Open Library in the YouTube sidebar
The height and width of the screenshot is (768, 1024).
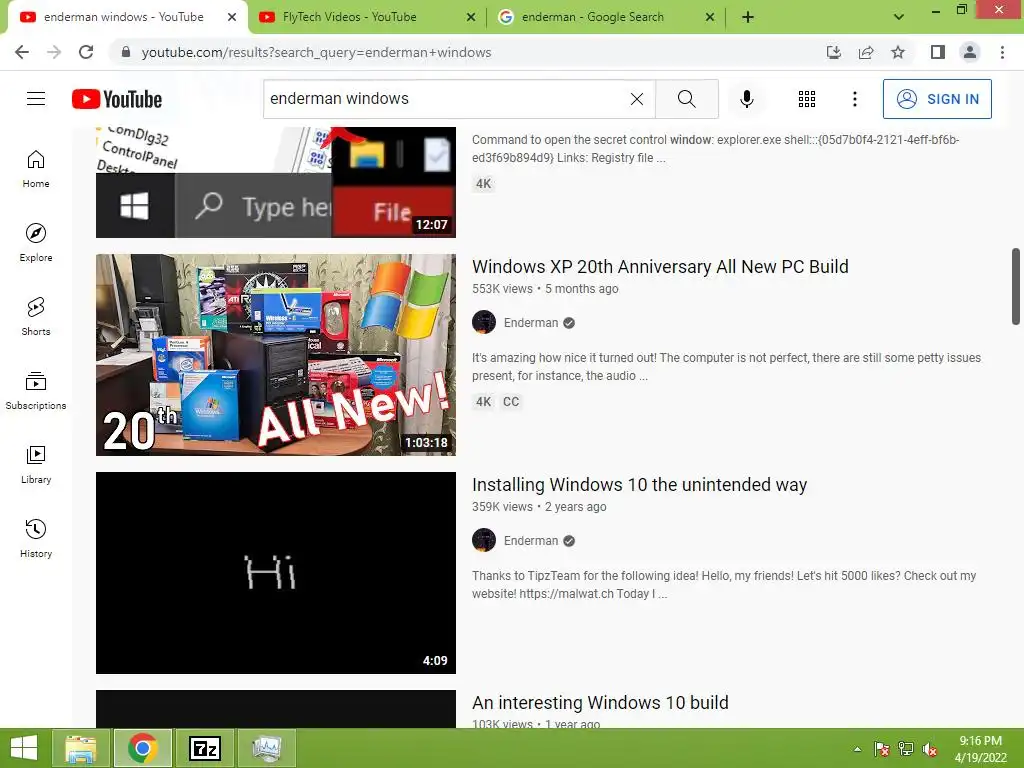[36, 464]
